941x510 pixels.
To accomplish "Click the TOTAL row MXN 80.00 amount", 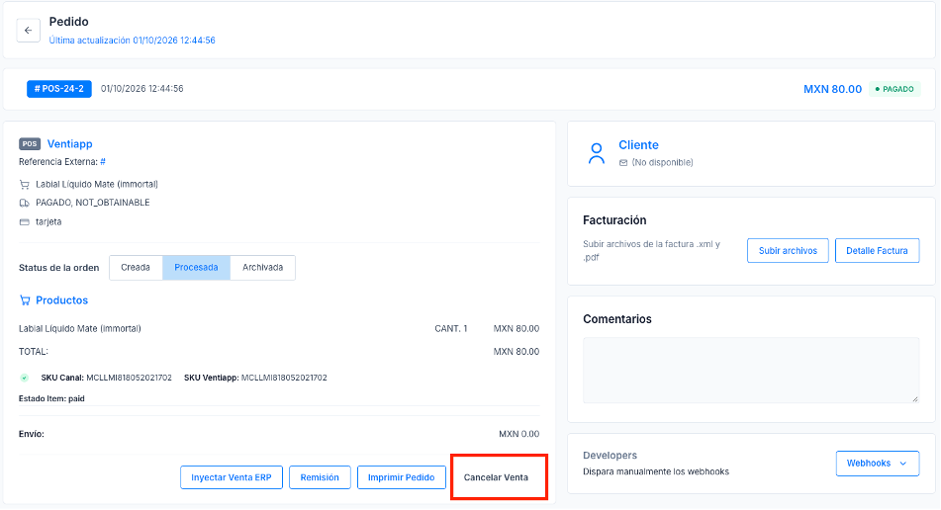I will [x=516, y=352].
